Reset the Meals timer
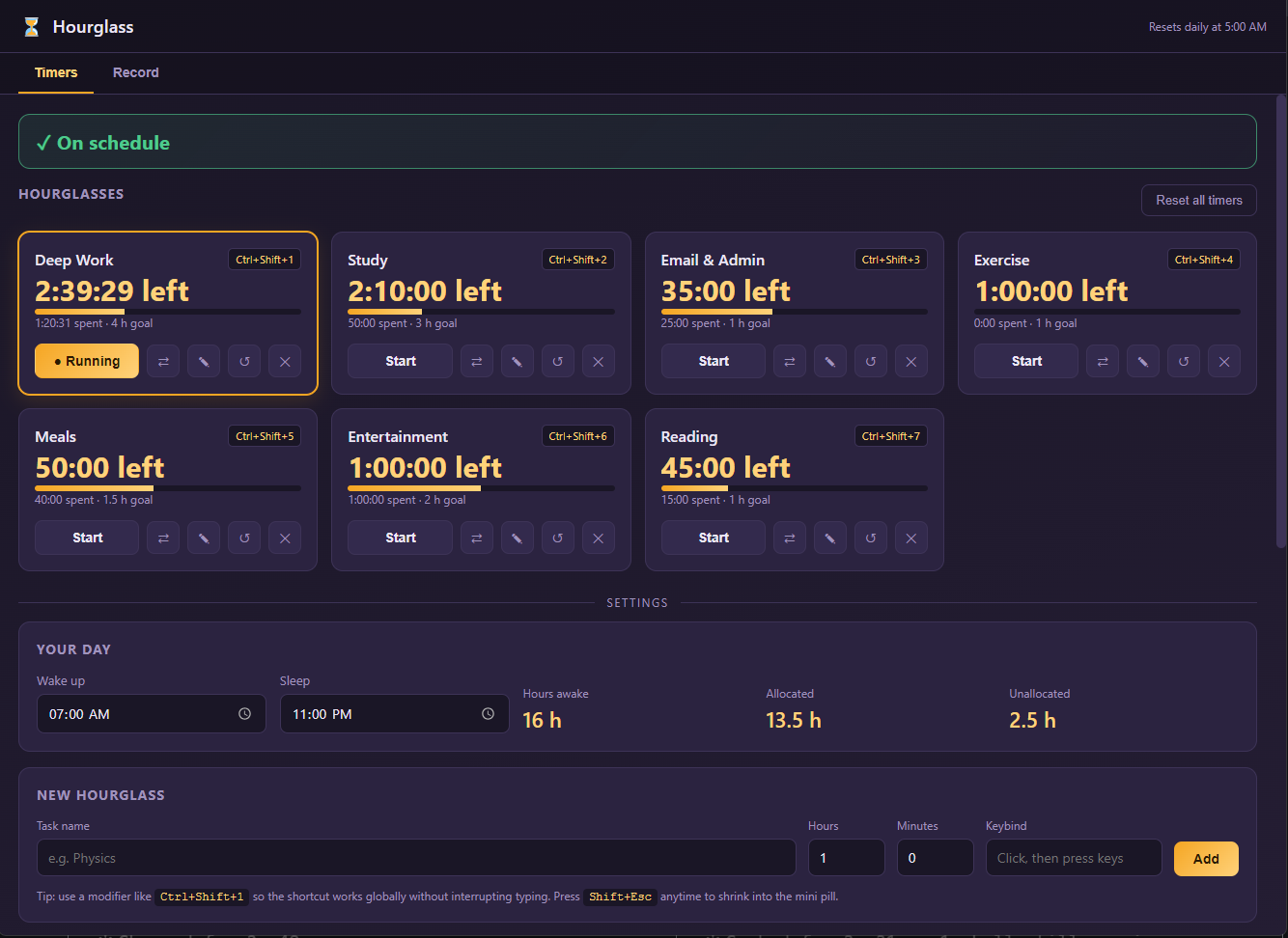The height and width of the screenshot is (938, 1288). [x=244, y=538]
